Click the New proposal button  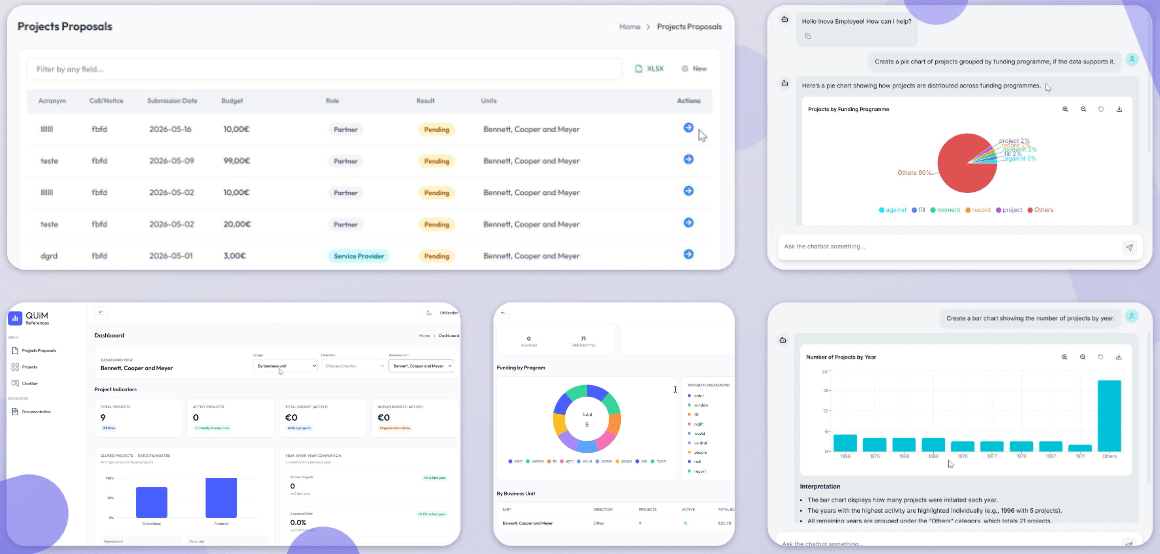pos(694,69)
